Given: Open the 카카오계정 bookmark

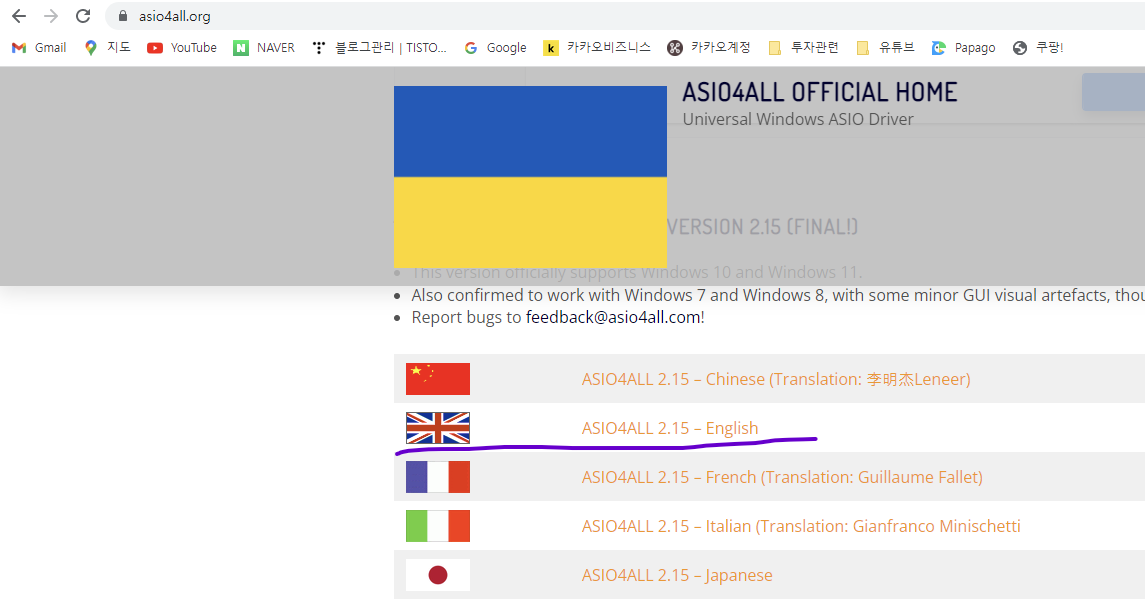Looking at the screenshot, I should pos(708,47).
